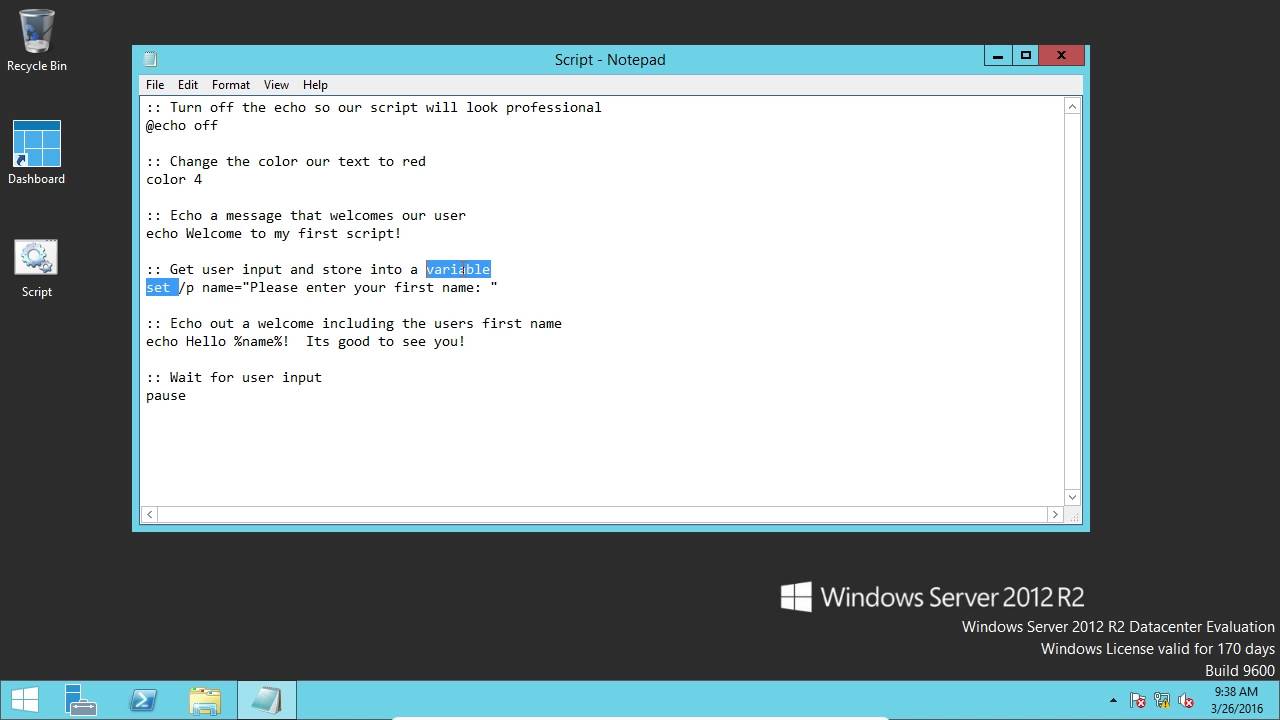Switch to Notepad taskbar button
This screenshot has height=720, width=1280.
pos(266,701)
